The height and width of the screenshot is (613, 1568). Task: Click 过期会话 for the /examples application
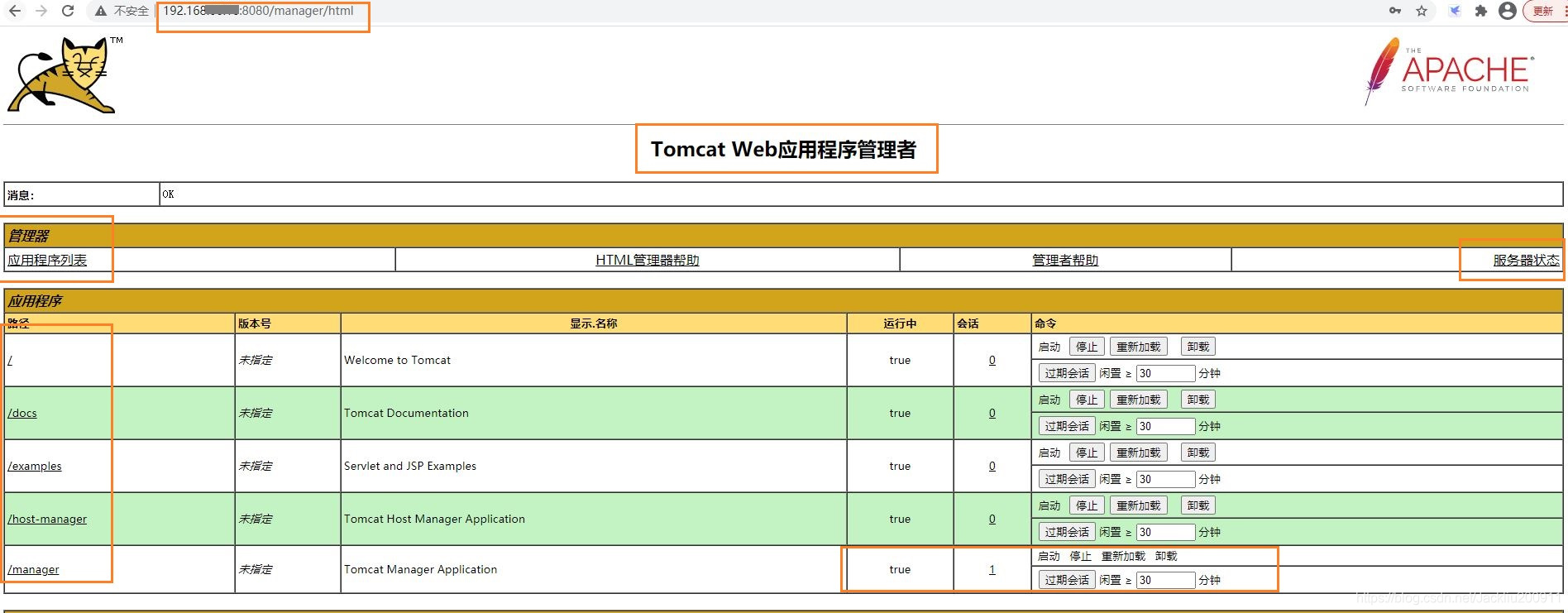point(1067,479)
